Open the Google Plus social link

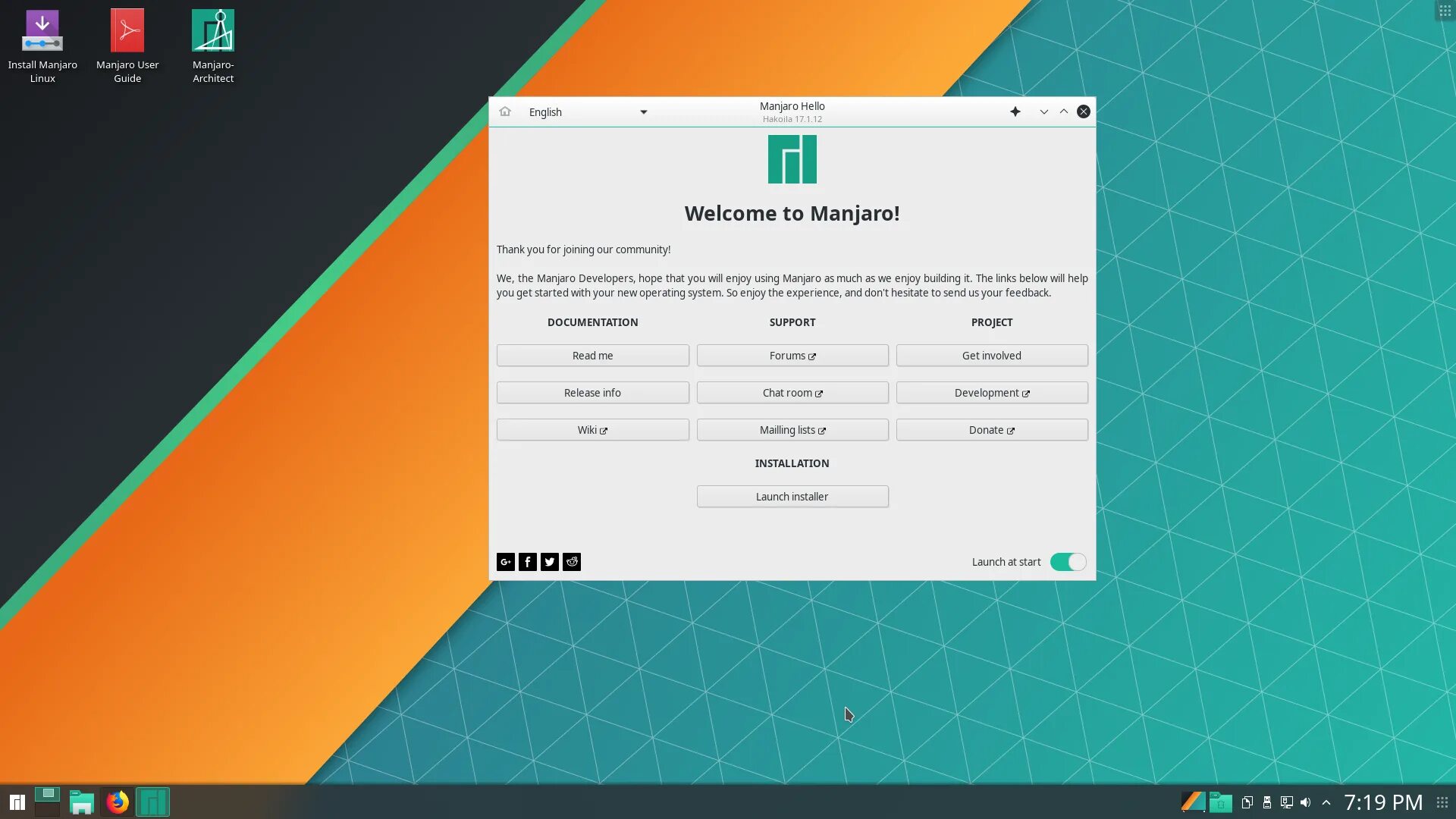pos(506,562)
